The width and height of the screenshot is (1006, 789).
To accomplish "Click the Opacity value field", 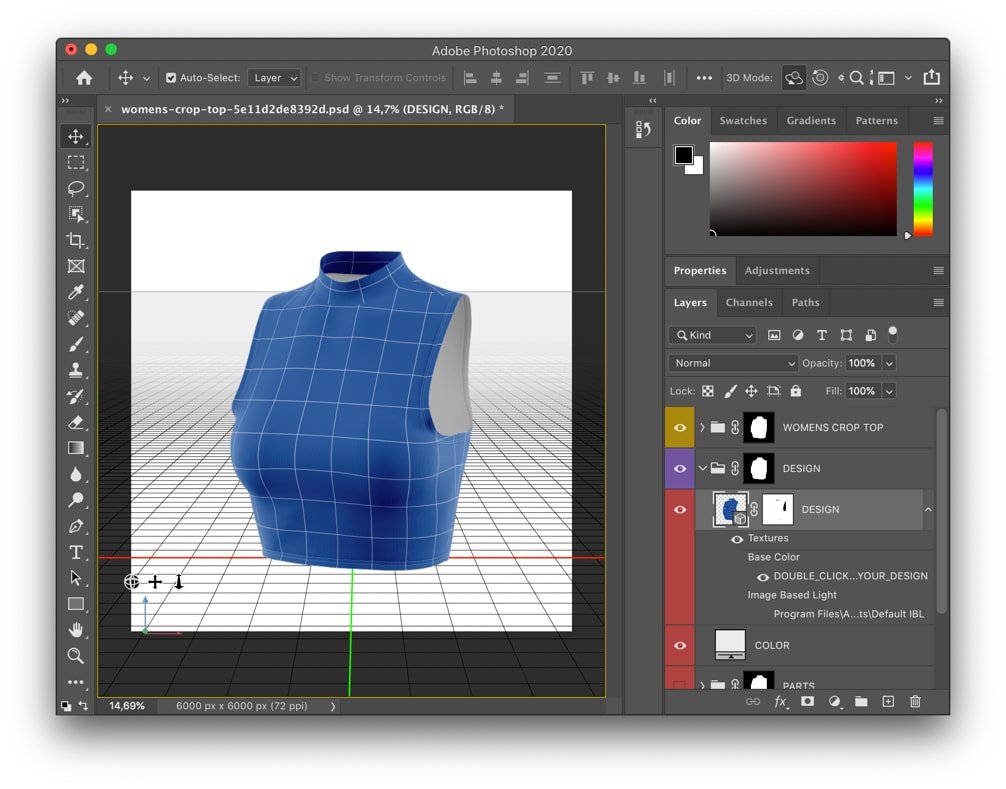I will click(x=861, y=363).
